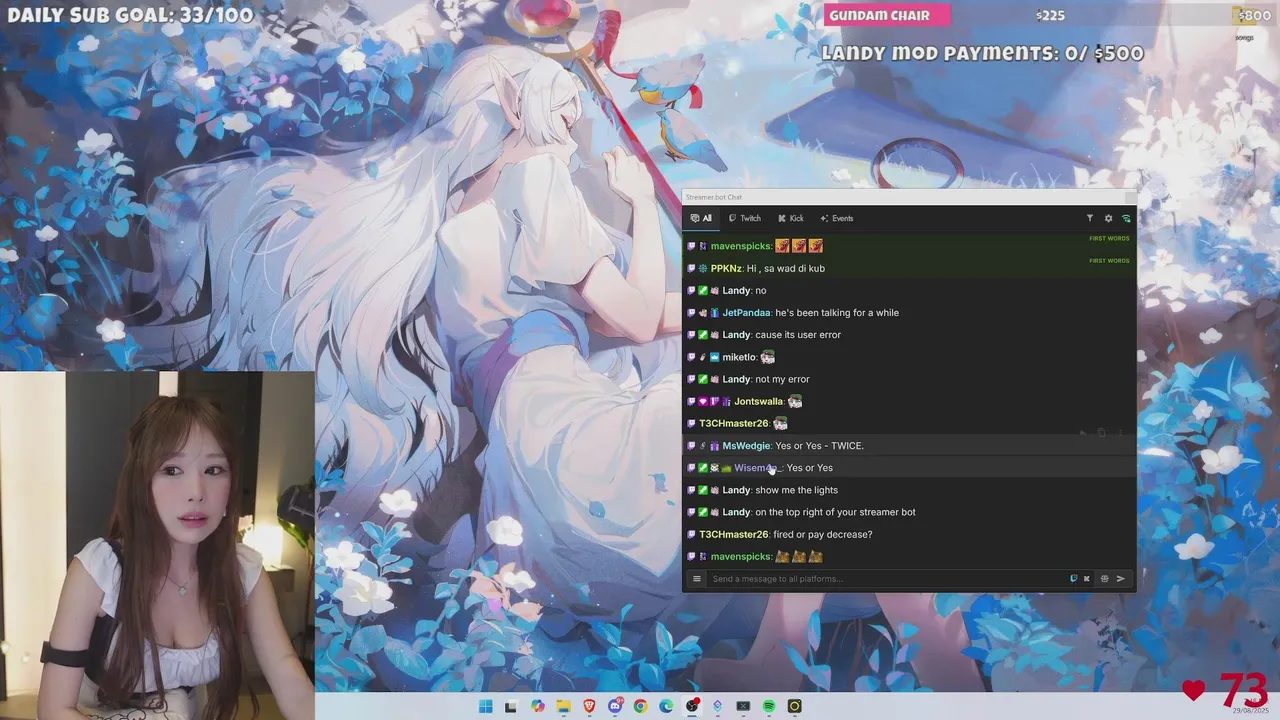Select message 'on the top right of your streamer bot'
Screen dimensions: 1280x720
tap(835, 512)
